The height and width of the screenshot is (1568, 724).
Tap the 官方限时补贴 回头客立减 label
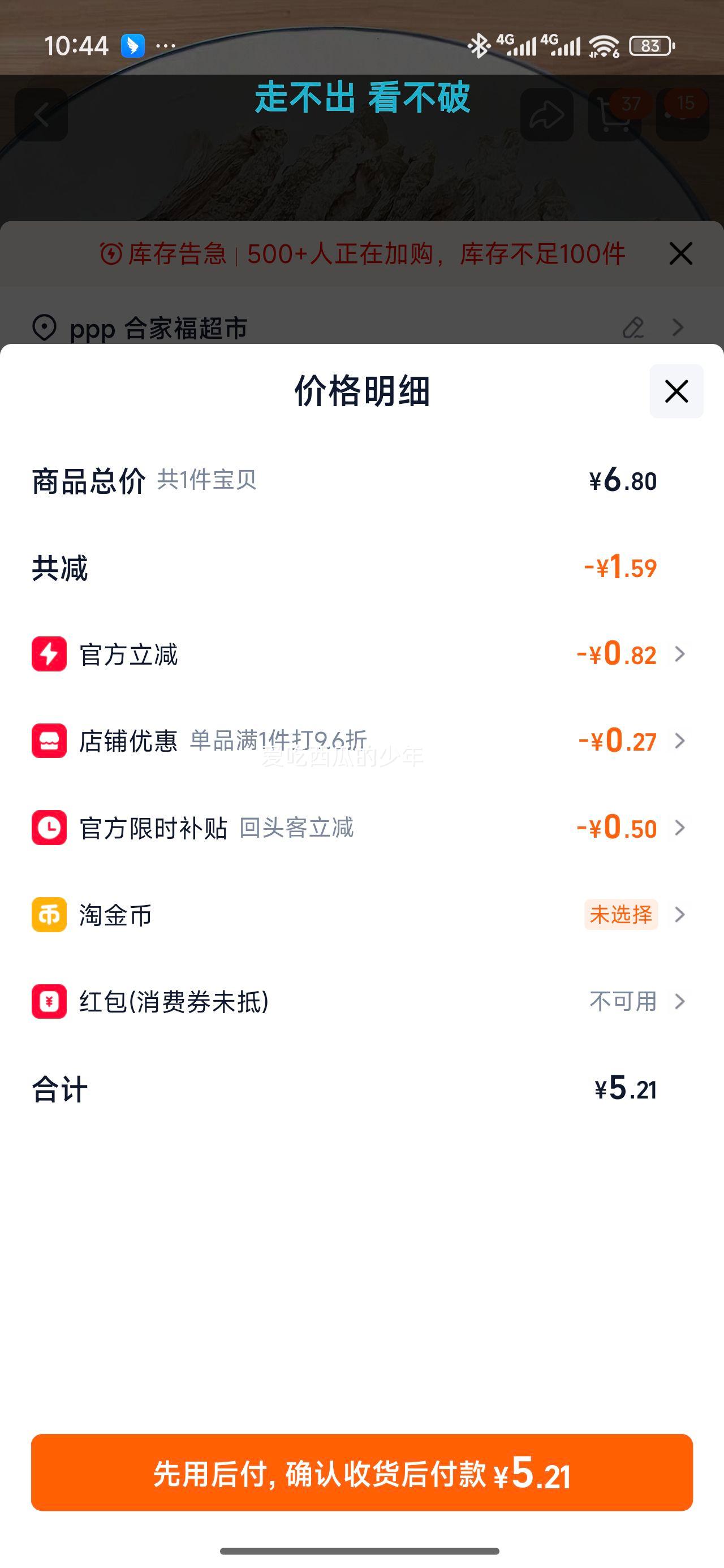[x=296, y=827]
